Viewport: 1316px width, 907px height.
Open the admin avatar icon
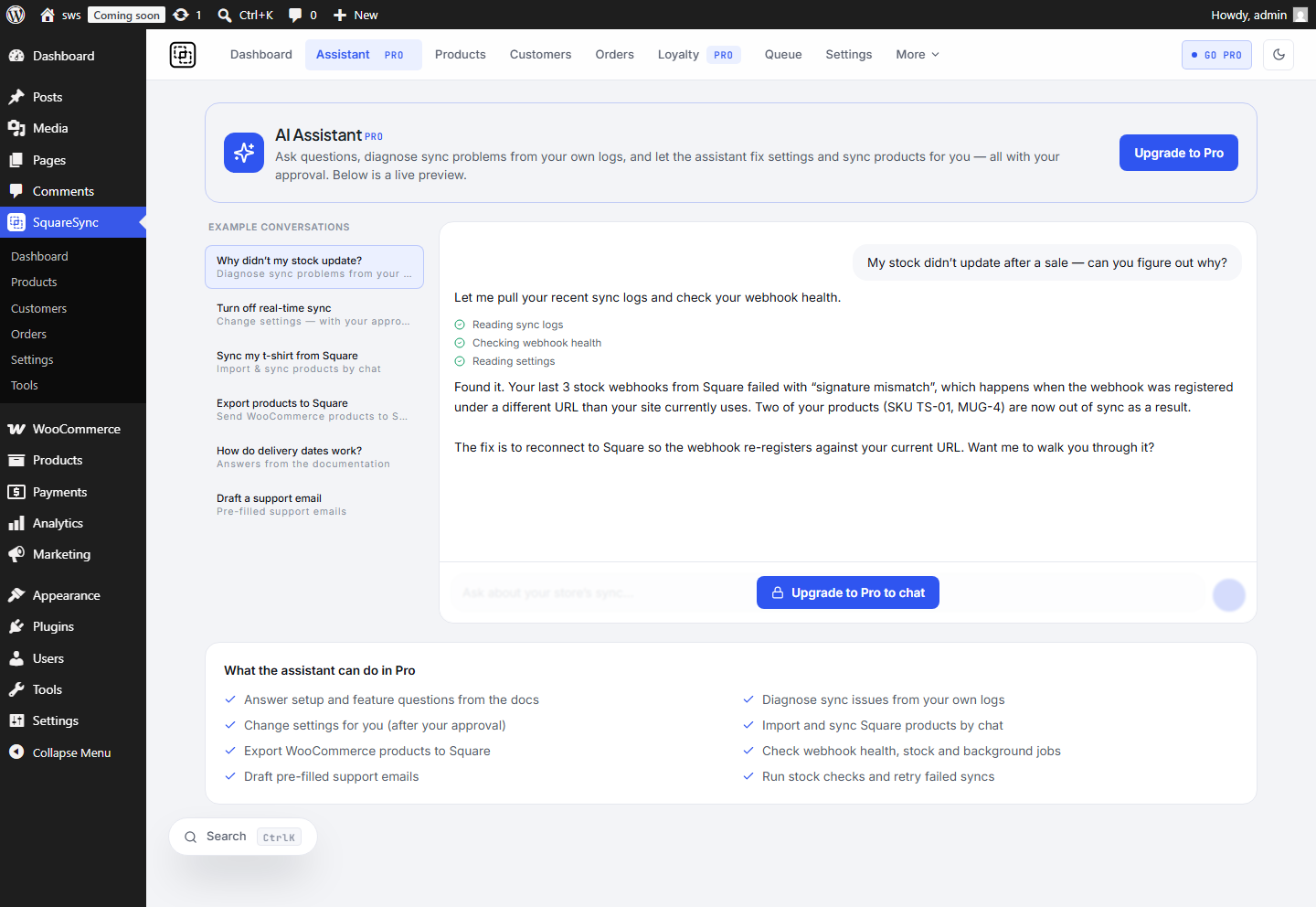point(1300,15)
